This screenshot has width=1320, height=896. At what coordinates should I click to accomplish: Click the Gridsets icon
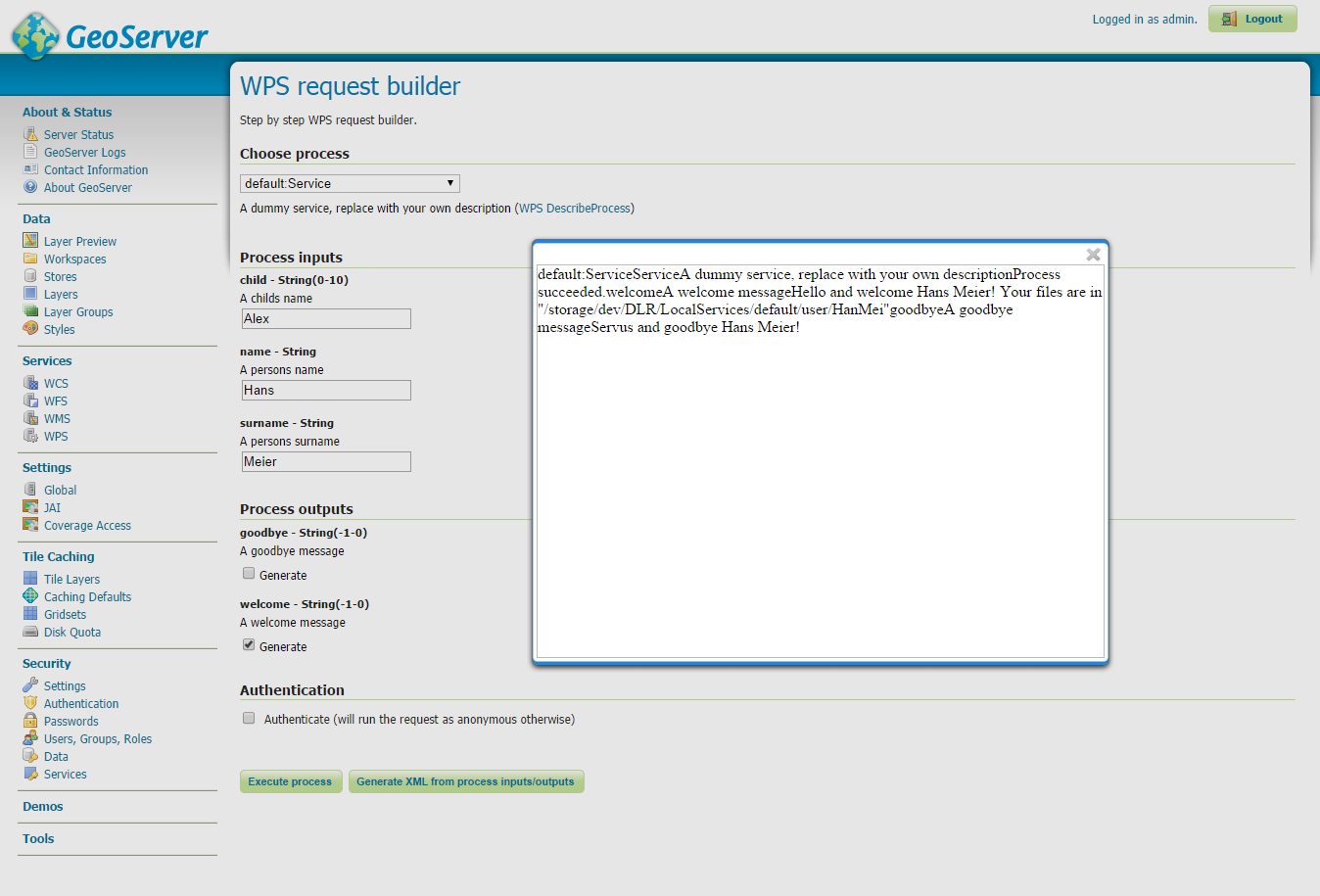30,614
